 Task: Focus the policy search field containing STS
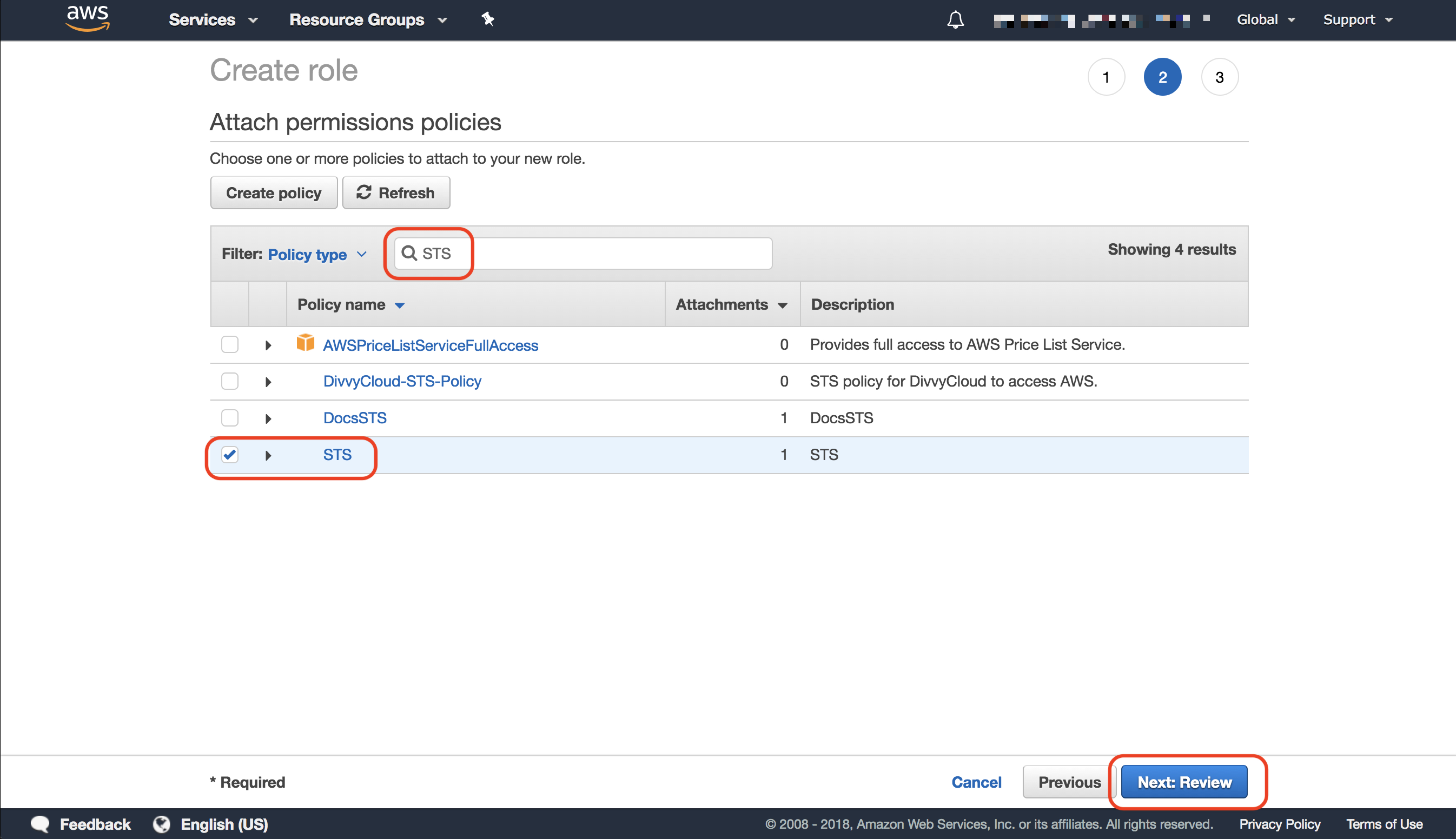pos(583,253)
